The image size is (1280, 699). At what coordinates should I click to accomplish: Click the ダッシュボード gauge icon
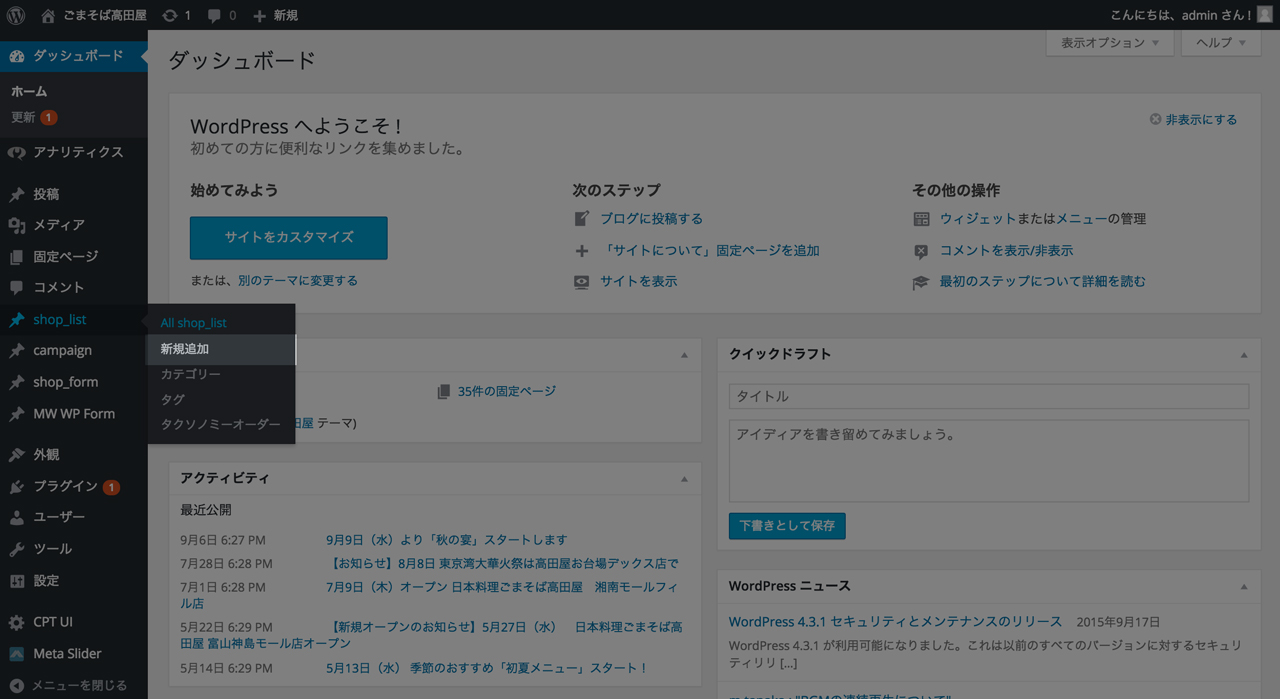[x=16, y=56]
